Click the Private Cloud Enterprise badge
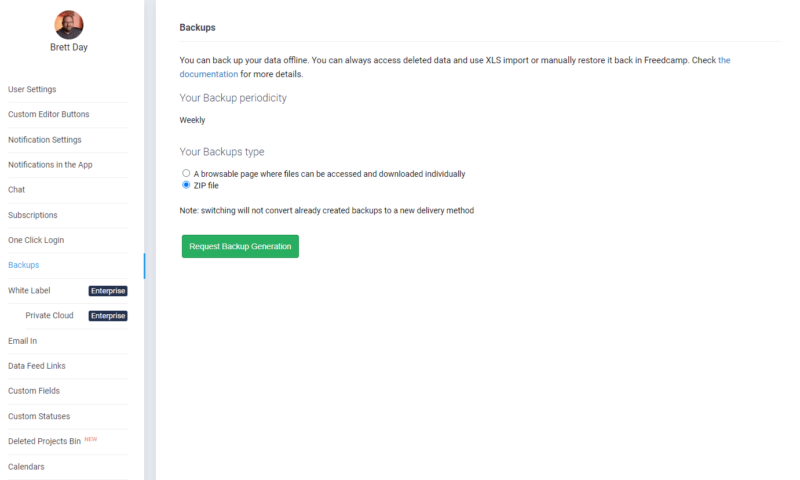Screen dimensions: 800x480 point(108,316)
